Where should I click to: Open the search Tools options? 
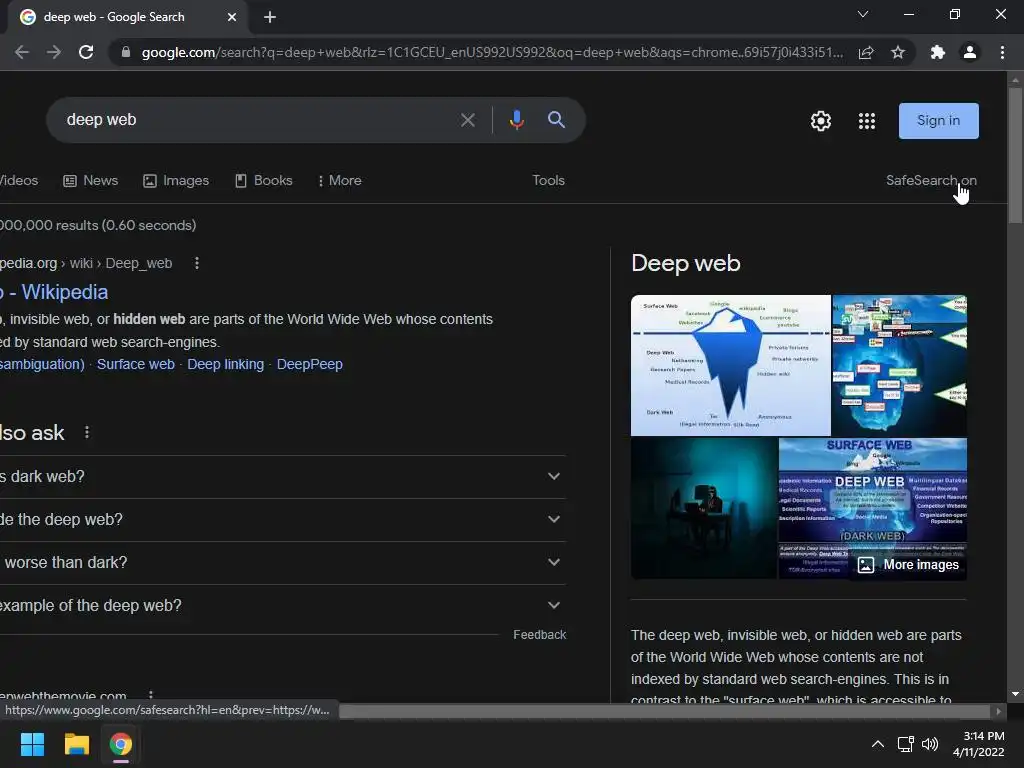point(549,180)
